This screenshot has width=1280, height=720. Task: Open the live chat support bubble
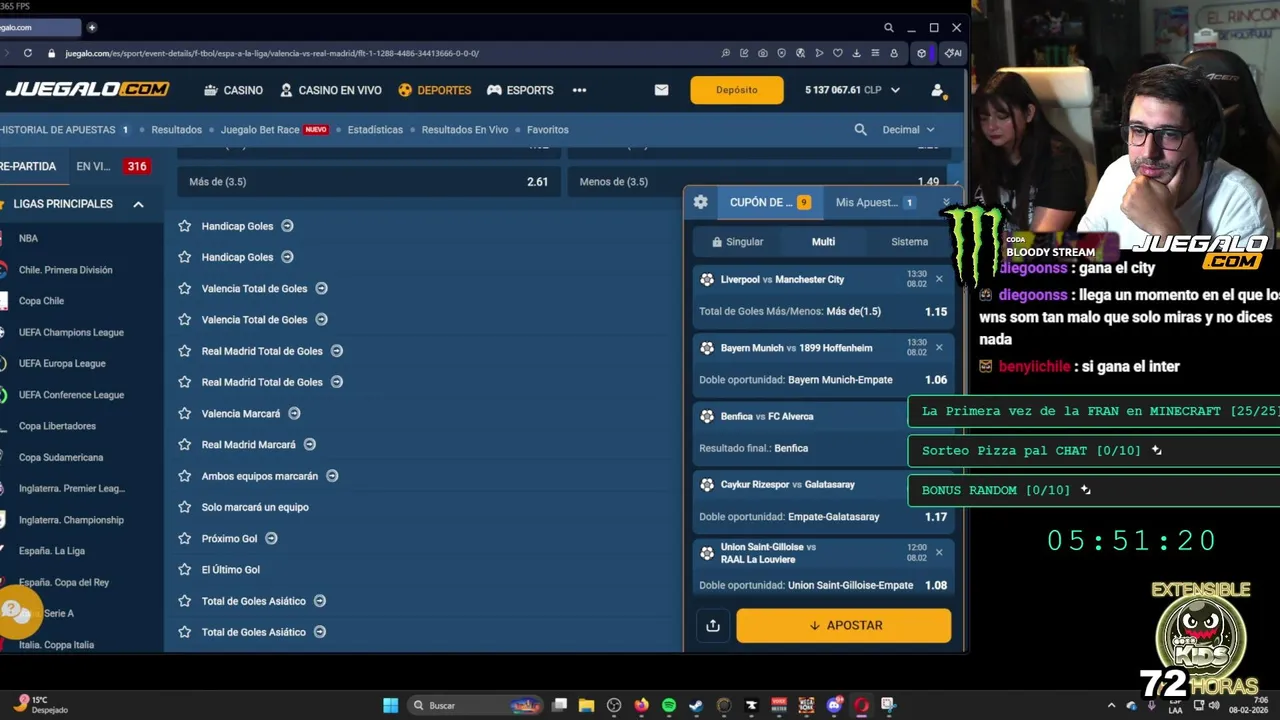pyautogui.click(x=18, y=611)
